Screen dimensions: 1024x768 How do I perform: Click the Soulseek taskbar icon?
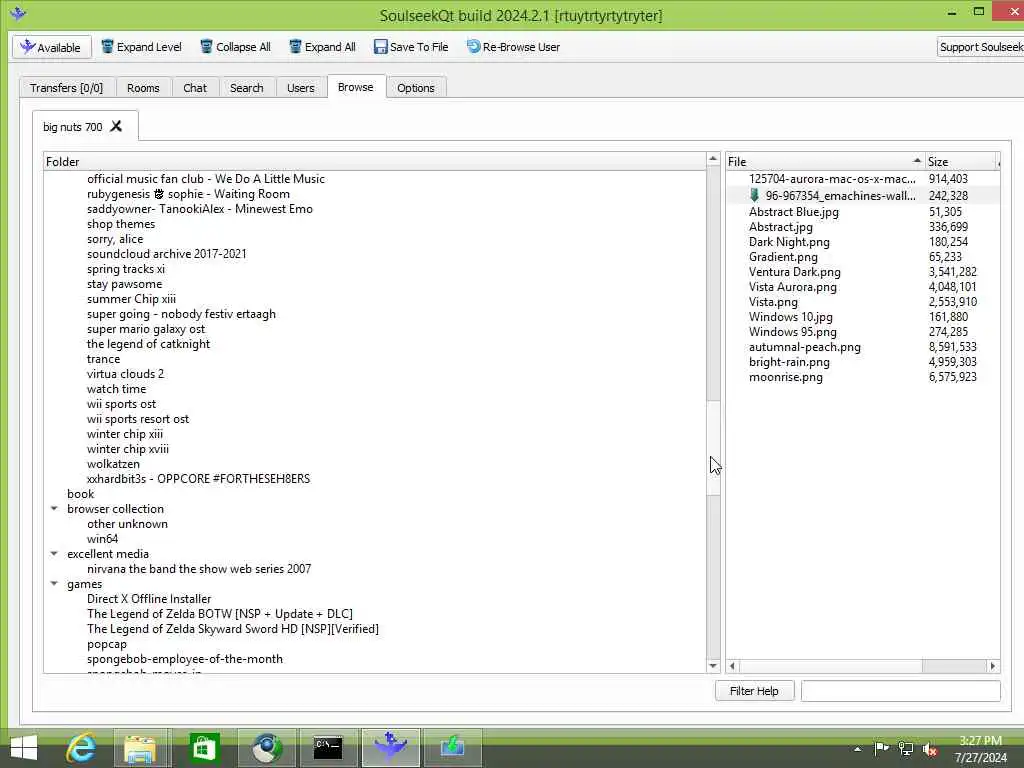coord(391,746)
